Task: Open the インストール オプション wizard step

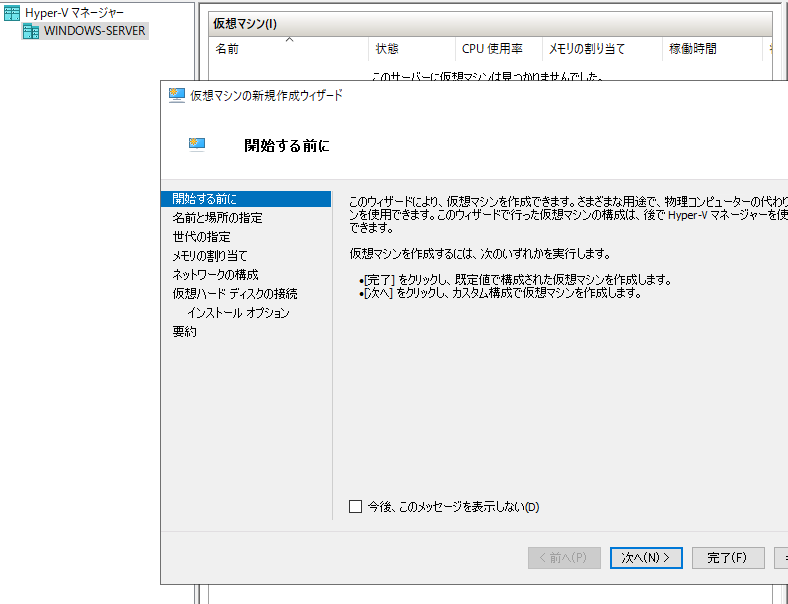Action: pos(238,313)
